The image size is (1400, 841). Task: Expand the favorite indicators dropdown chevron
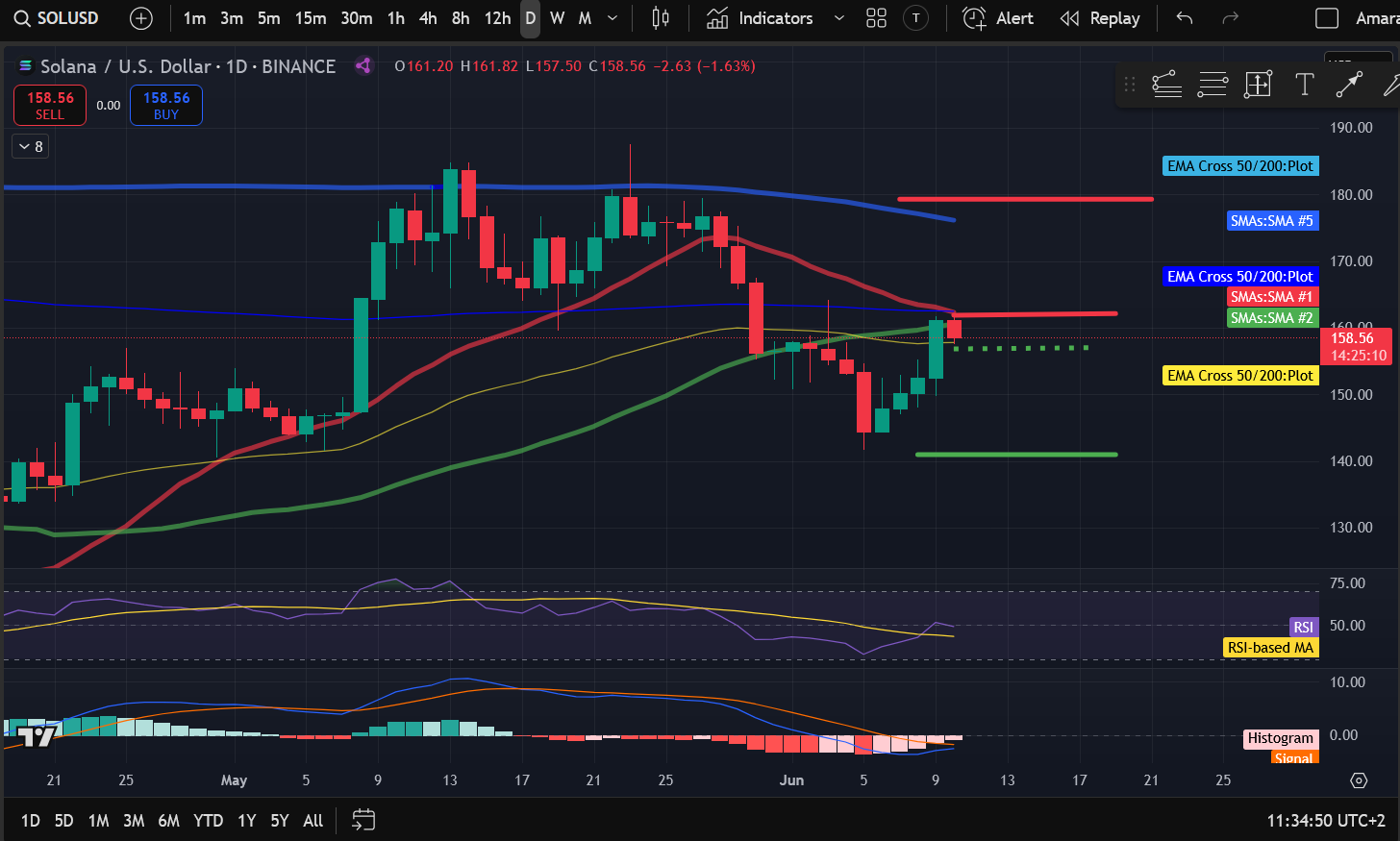[x=839, y=18]
